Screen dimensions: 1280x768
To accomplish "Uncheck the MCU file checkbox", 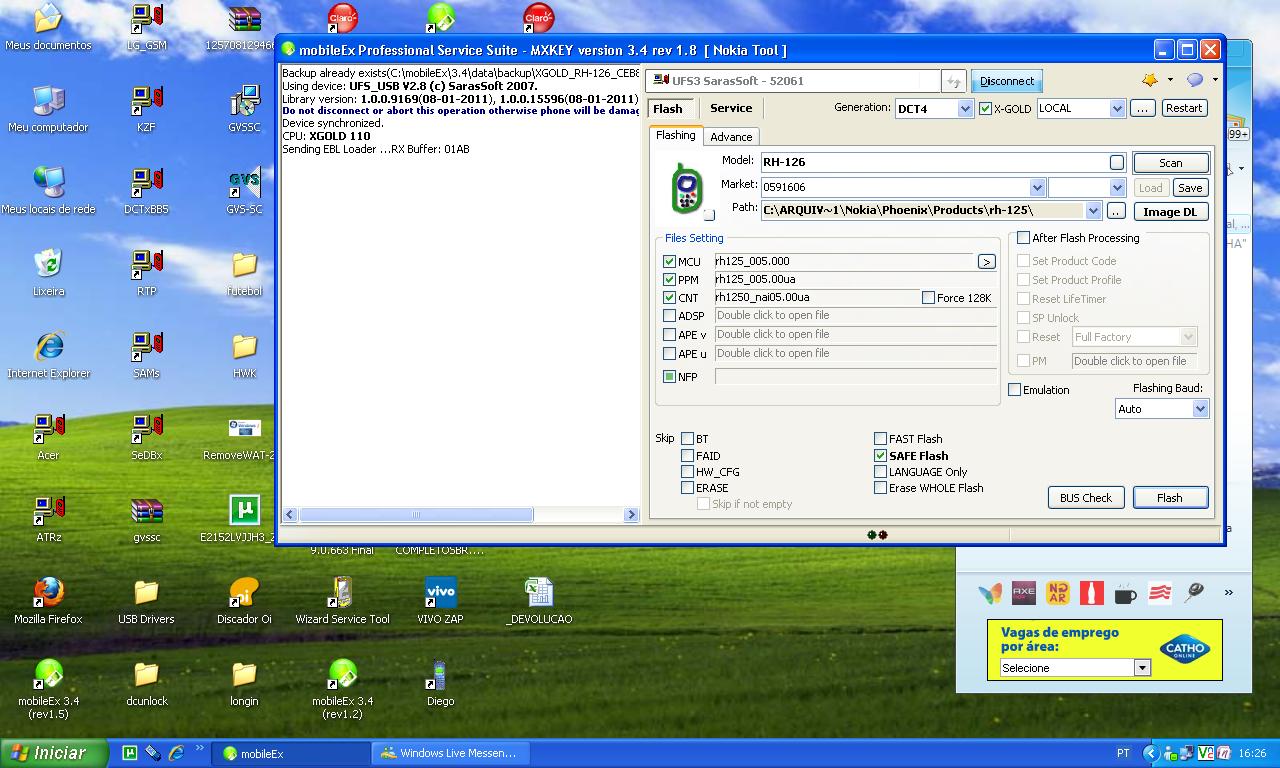I will pyautogui.click(x=669, y=262).
